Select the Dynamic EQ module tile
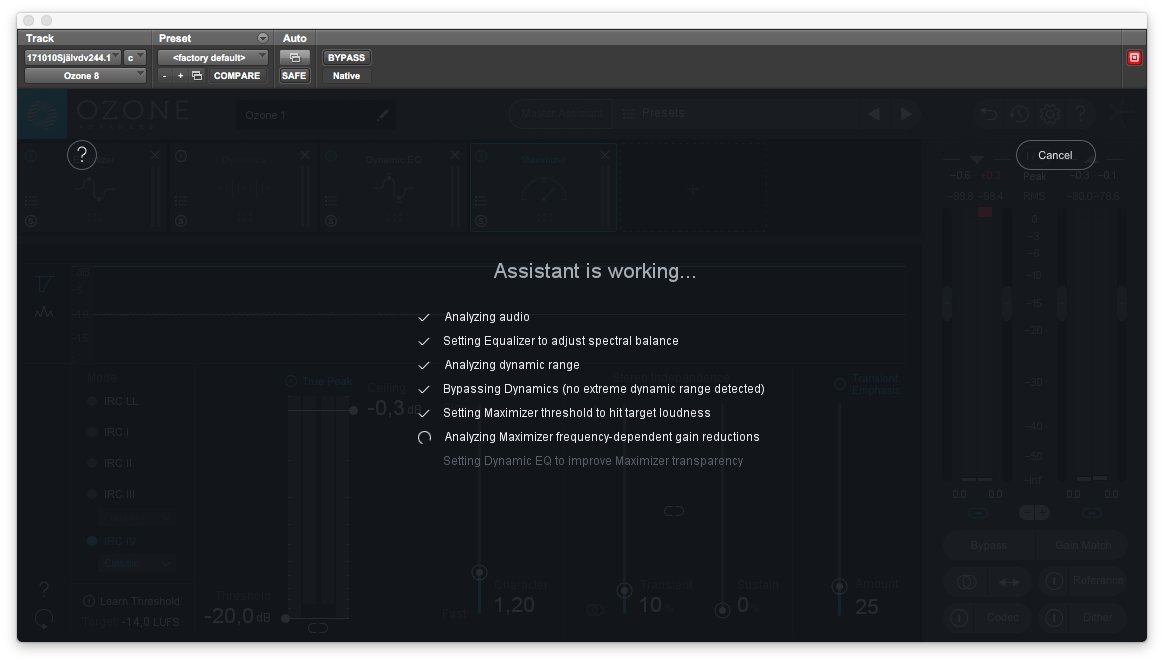Image resolution: width=1164 pixels, height=663 pixels. (393, 188)
